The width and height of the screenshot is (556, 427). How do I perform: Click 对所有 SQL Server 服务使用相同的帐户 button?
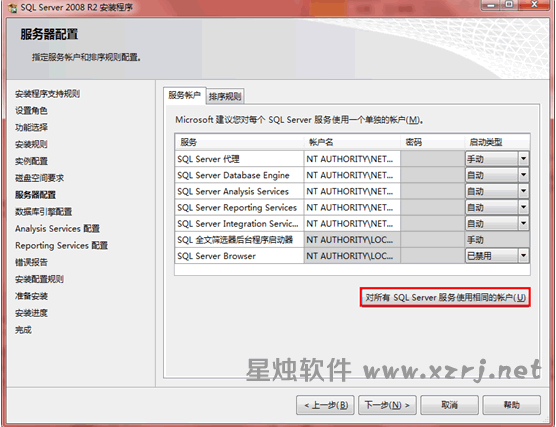[x=445, y=297]
